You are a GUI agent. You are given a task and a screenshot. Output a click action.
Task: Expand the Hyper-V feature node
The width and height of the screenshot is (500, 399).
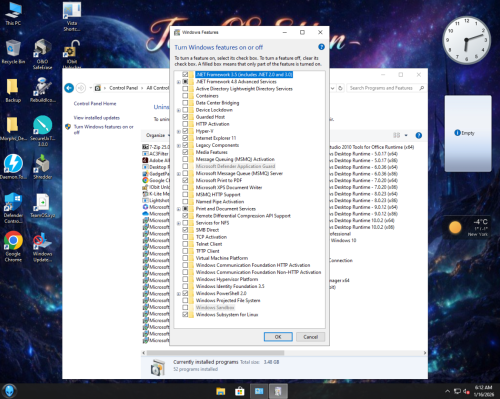[179, 131]
